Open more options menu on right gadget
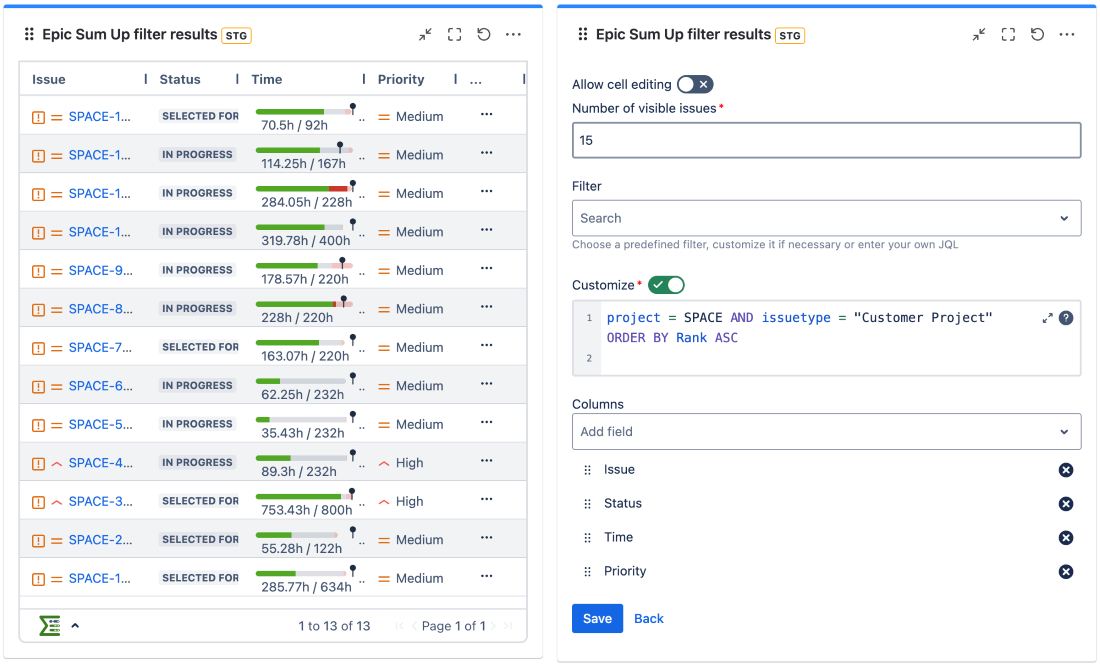Screen dimensions: 1100x668 click(x=1067, y=34)
